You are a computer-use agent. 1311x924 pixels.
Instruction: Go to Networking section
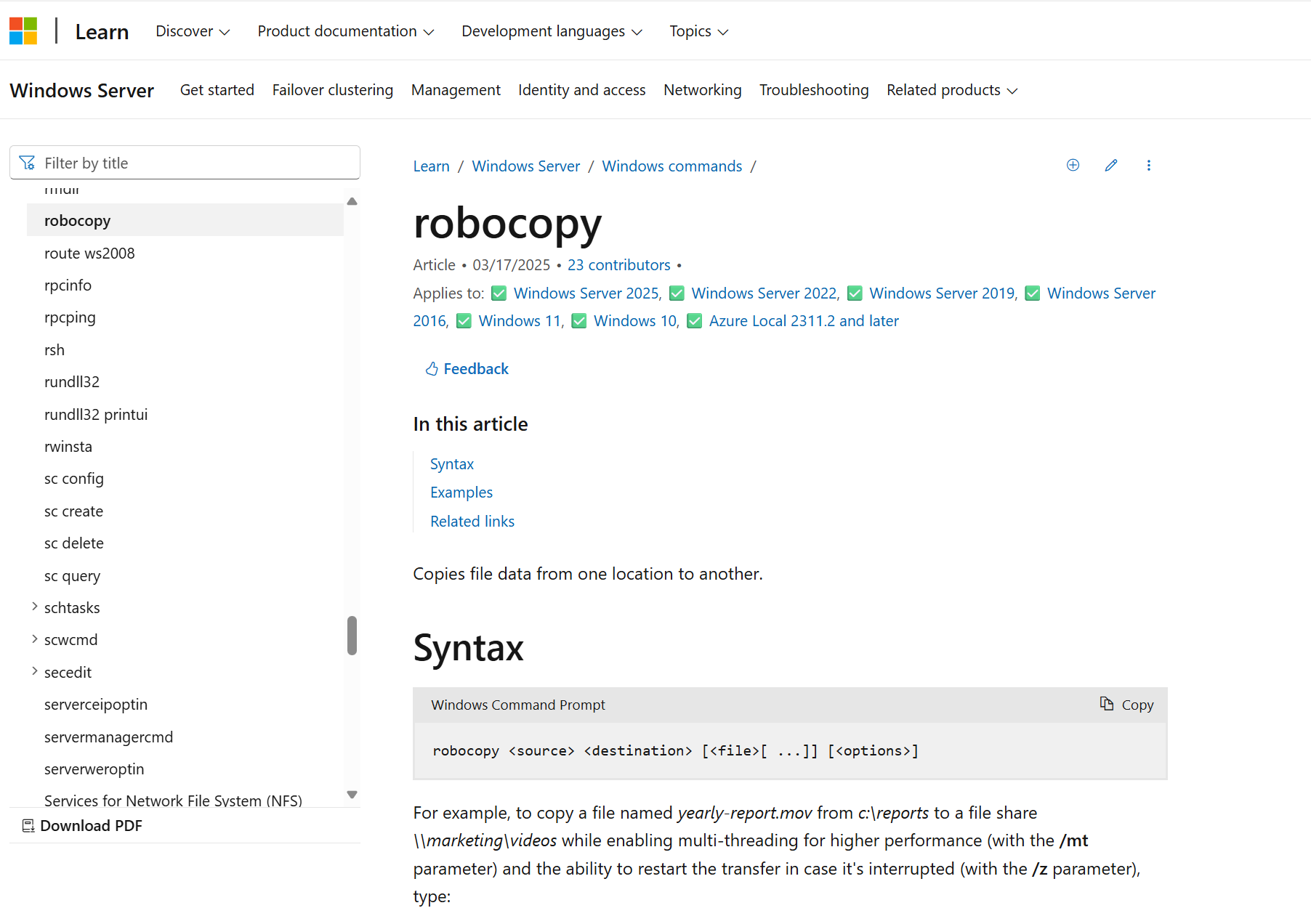702,90
